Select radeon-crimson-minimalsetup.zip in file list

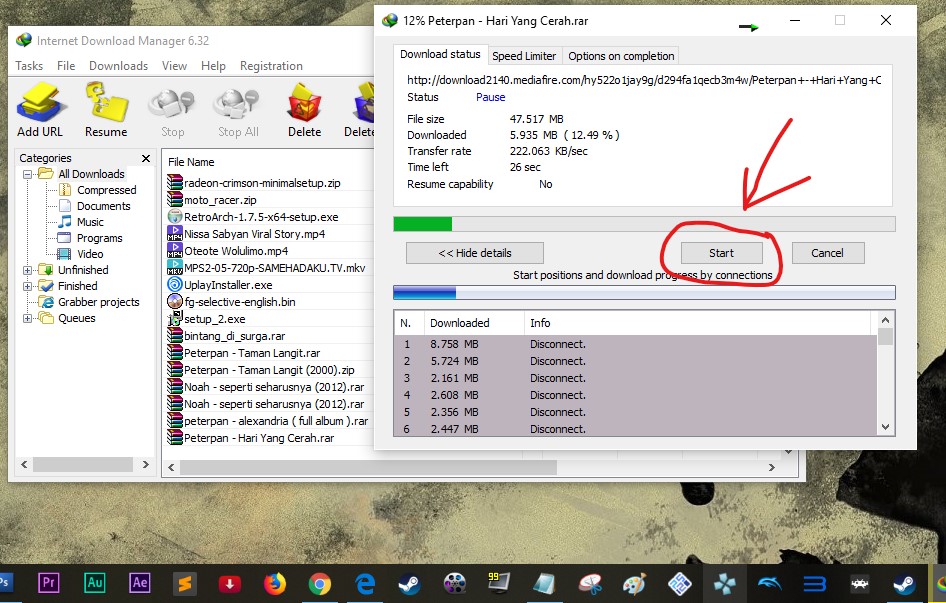pyautogui.click(x=262, y=183)
